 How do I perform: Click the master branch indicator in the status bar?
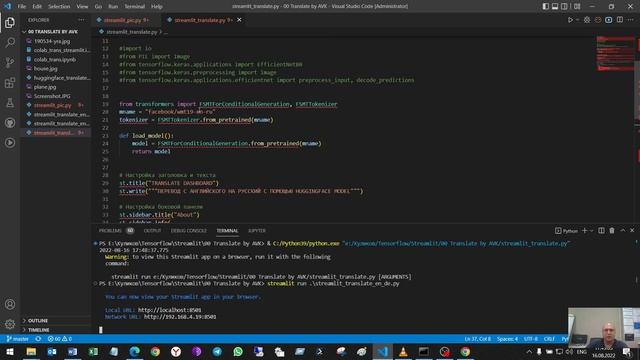(18, 339)
